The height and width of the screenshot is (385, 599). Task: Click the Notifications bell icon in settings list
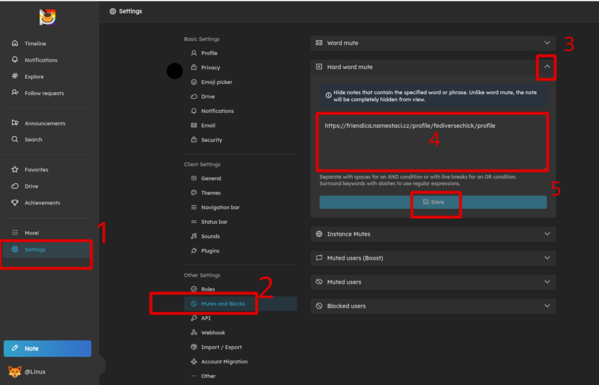coord(194,111)
